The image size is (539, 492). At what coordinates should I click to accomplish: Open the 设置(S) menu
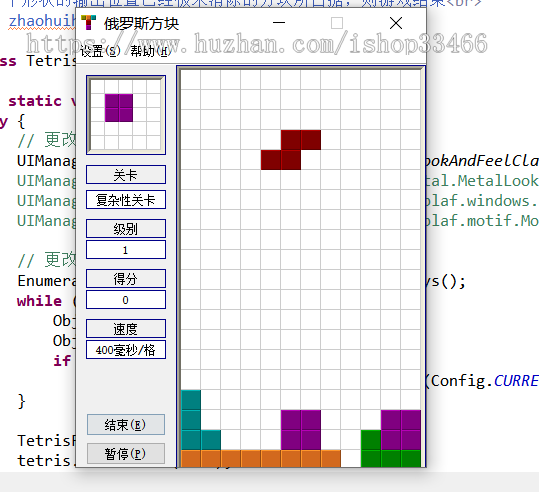[100, 52]
